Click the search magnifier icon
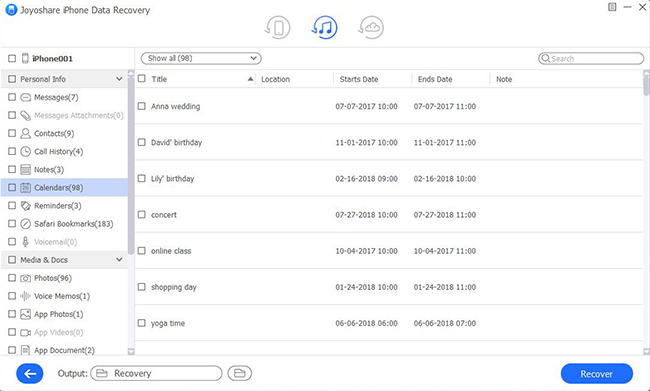650x391 pixels. [546, 58]
